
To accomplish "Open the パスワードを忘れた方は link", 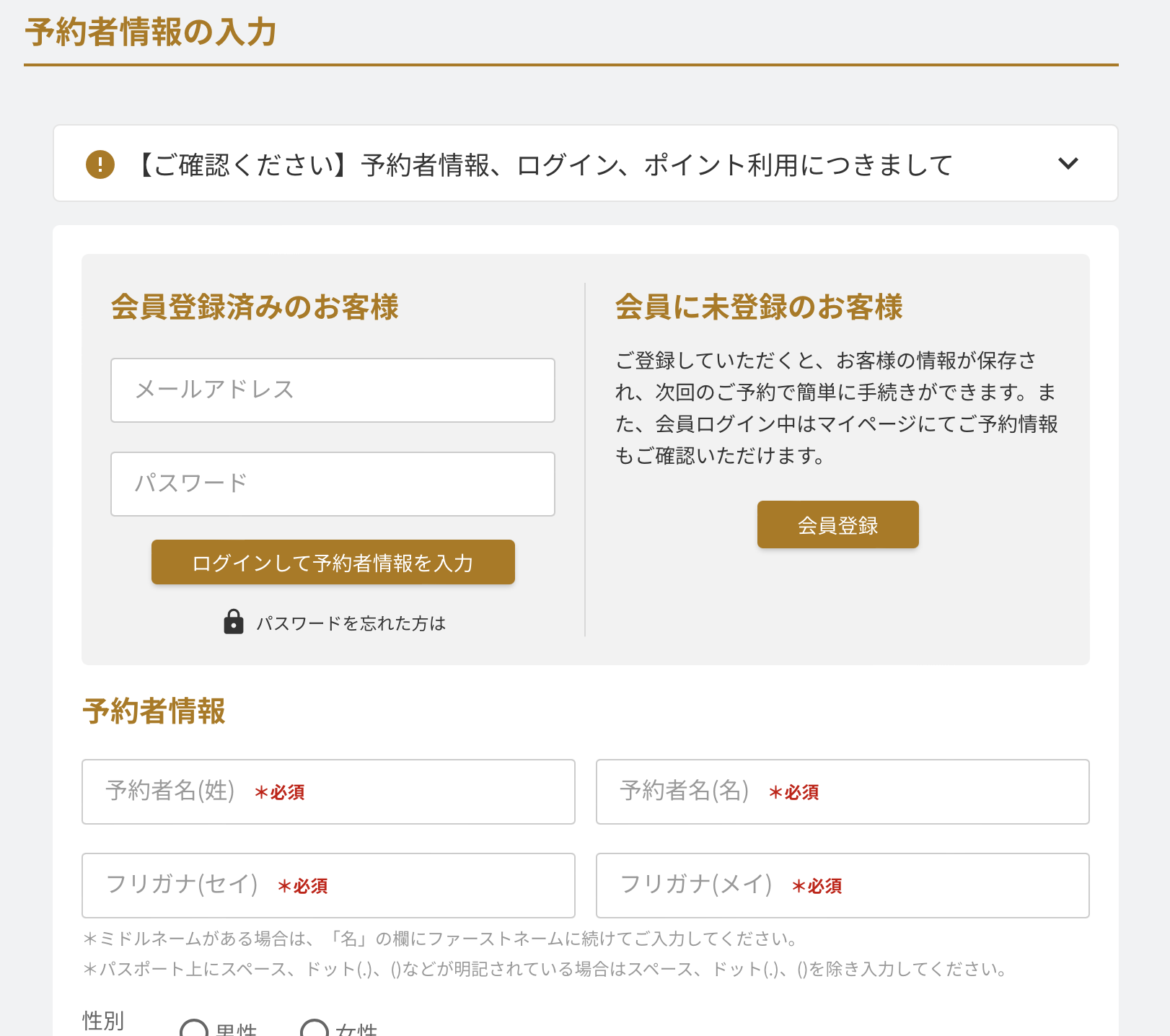I will (351, 623).
